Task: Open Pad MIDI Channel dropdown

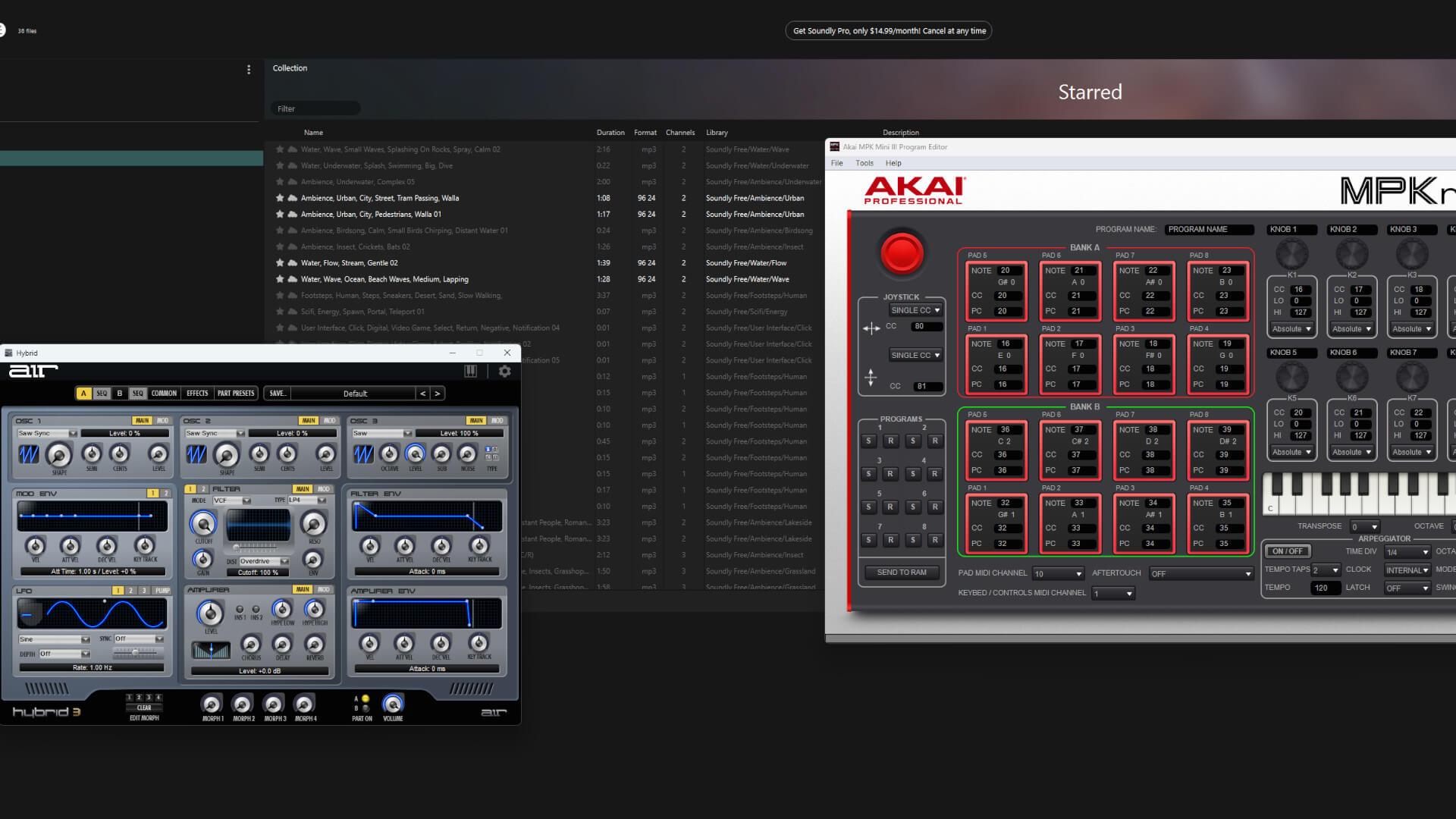Action: tap(1059, 574)
